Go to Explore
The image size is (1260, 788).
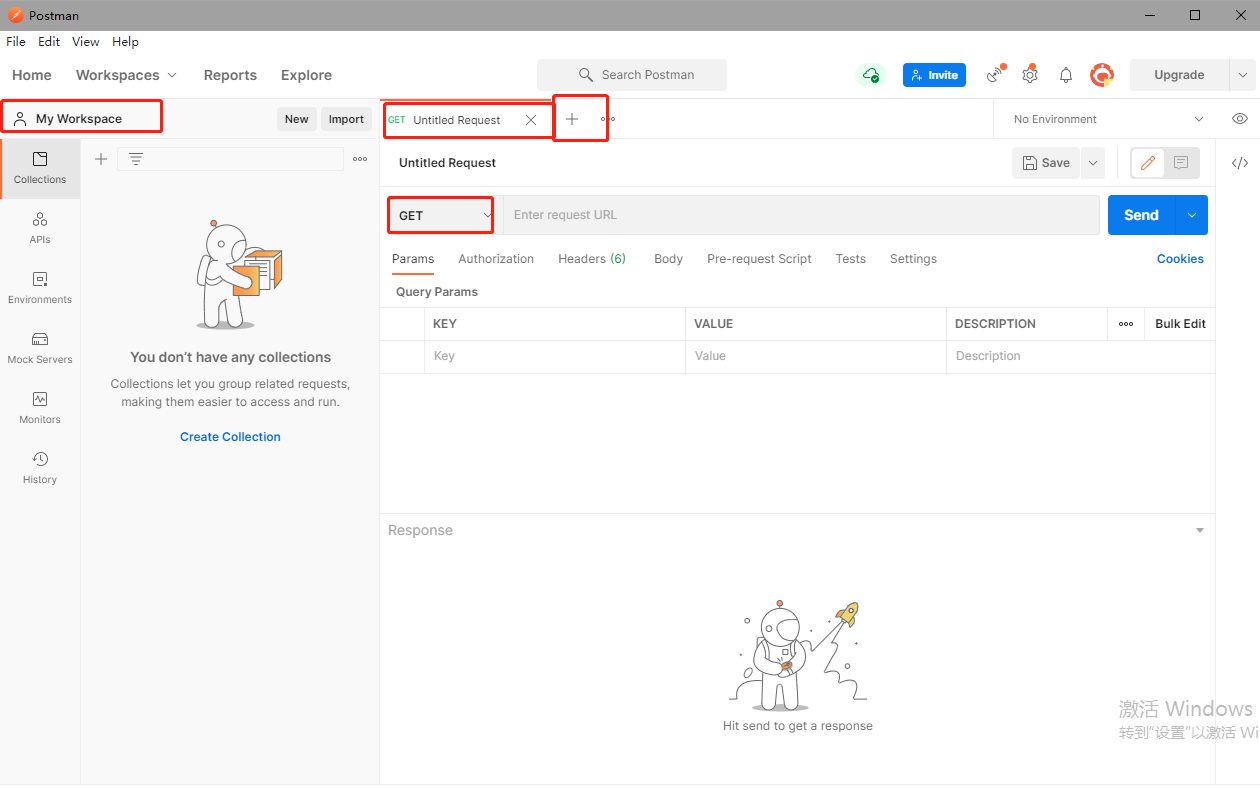(x=306, y=75)
